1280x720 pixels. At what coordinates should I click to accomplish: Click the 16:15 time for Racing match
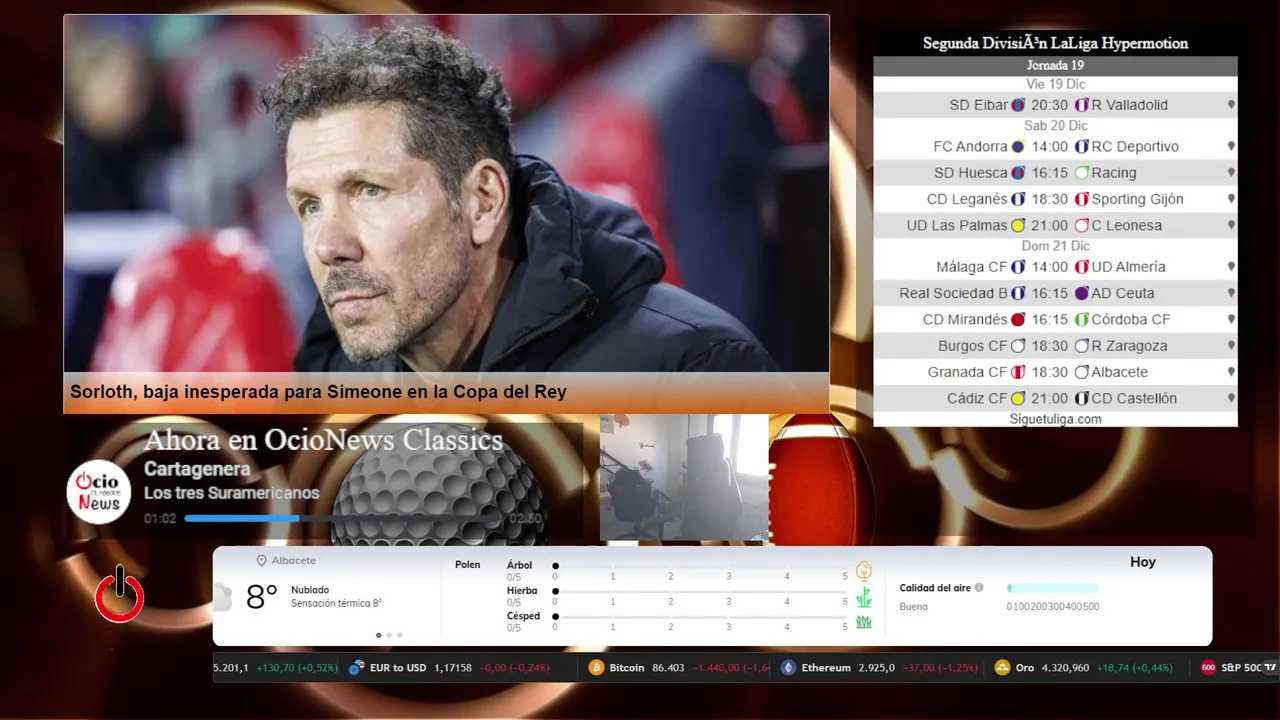point(1050,173)
